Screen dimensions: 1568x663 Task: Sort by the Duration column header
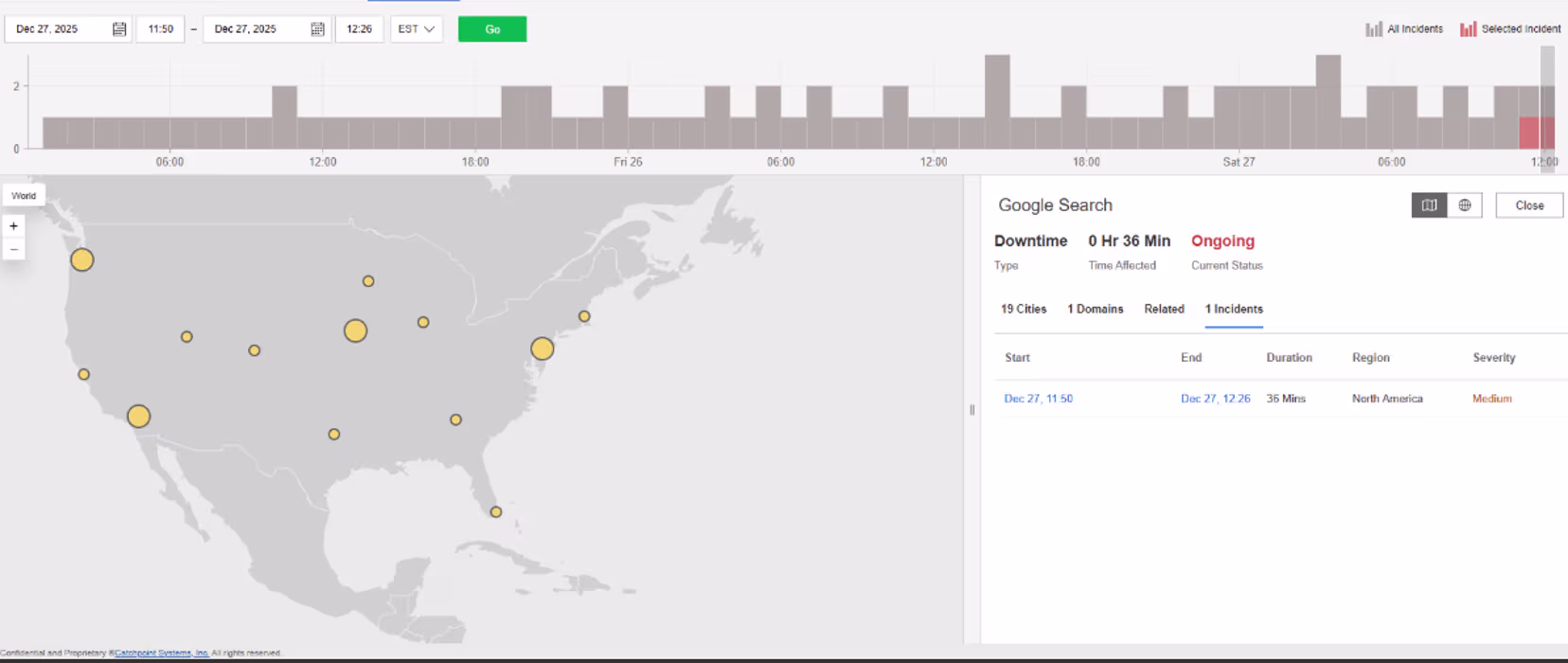click(1290, 358)
